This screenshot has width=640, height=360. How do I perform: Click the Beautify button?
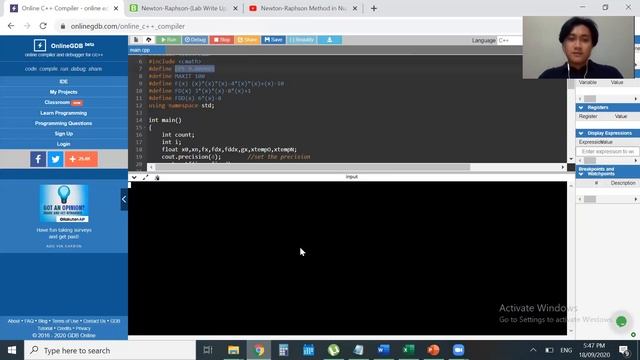coord(302,40)
